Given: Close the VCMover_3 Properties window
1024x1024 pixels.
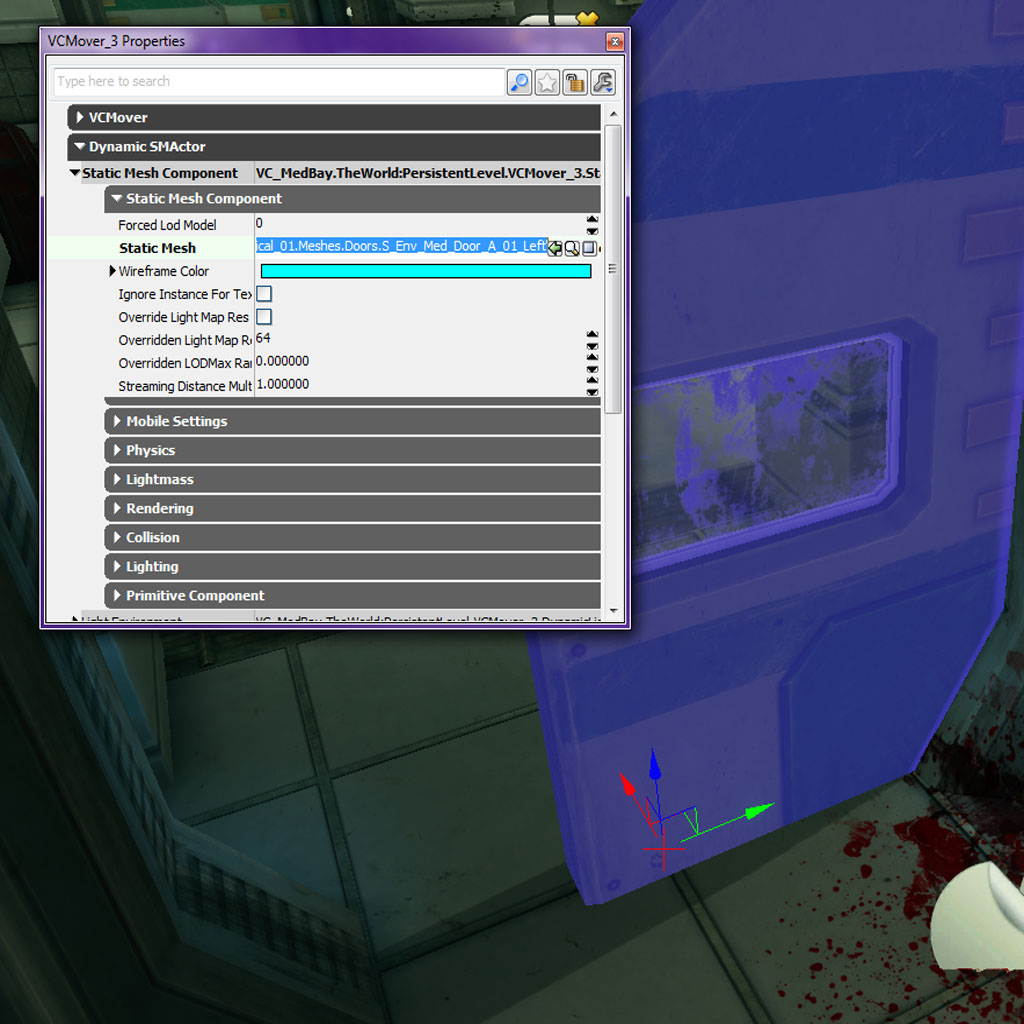Looking at the screenshot, I should click(x=615, y=42).
